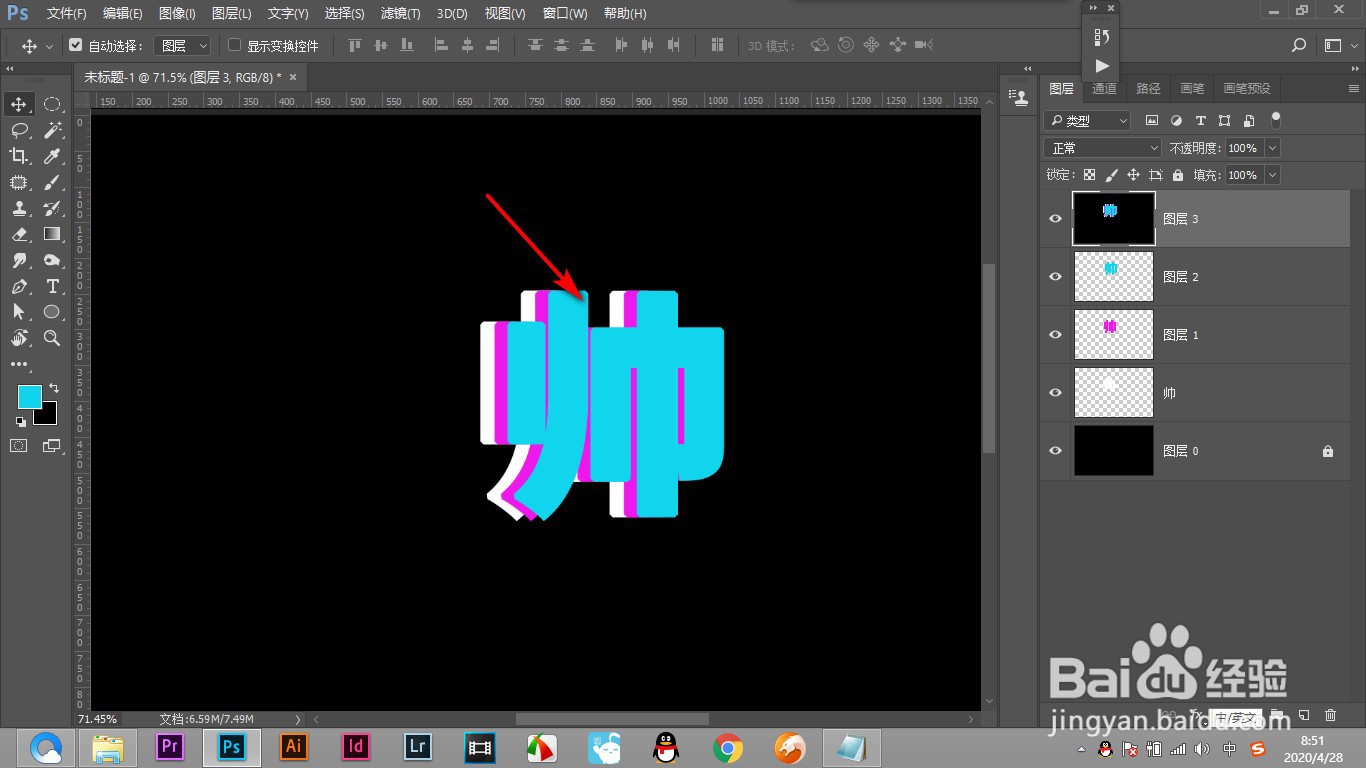Open the 窗口(W) menu
Screen dimensions: 1366x768
(x=565, y=13)
